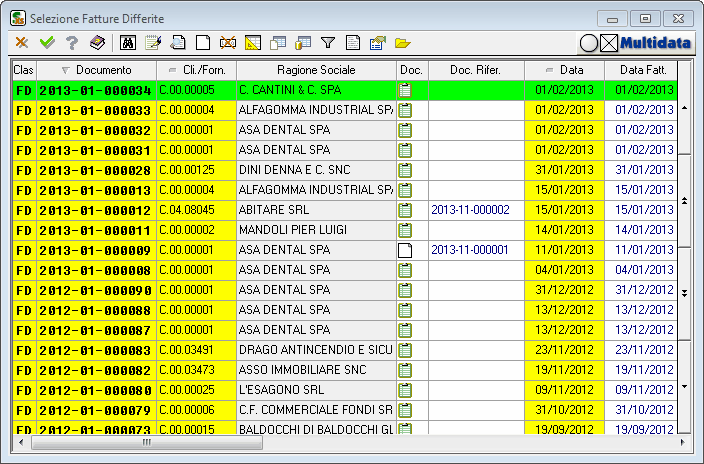The image size is (704, 464).
Task: Sort by Data column header
Action: (564, 70)
